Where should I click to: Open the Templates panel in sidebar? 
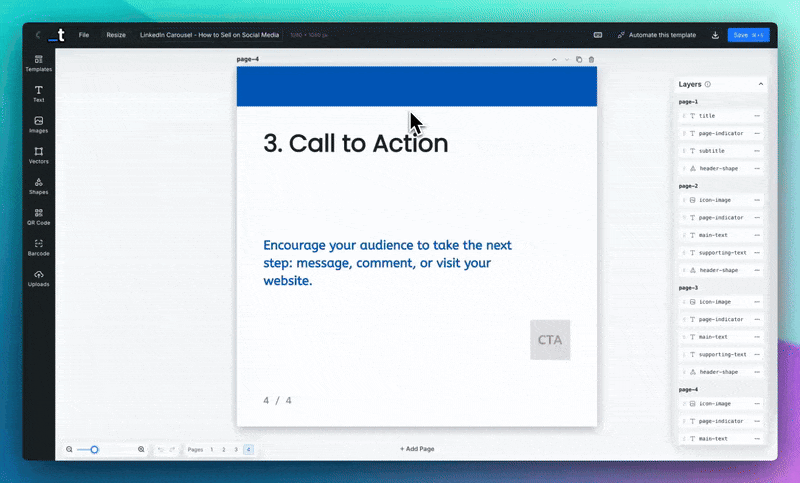tap(38, 64)
